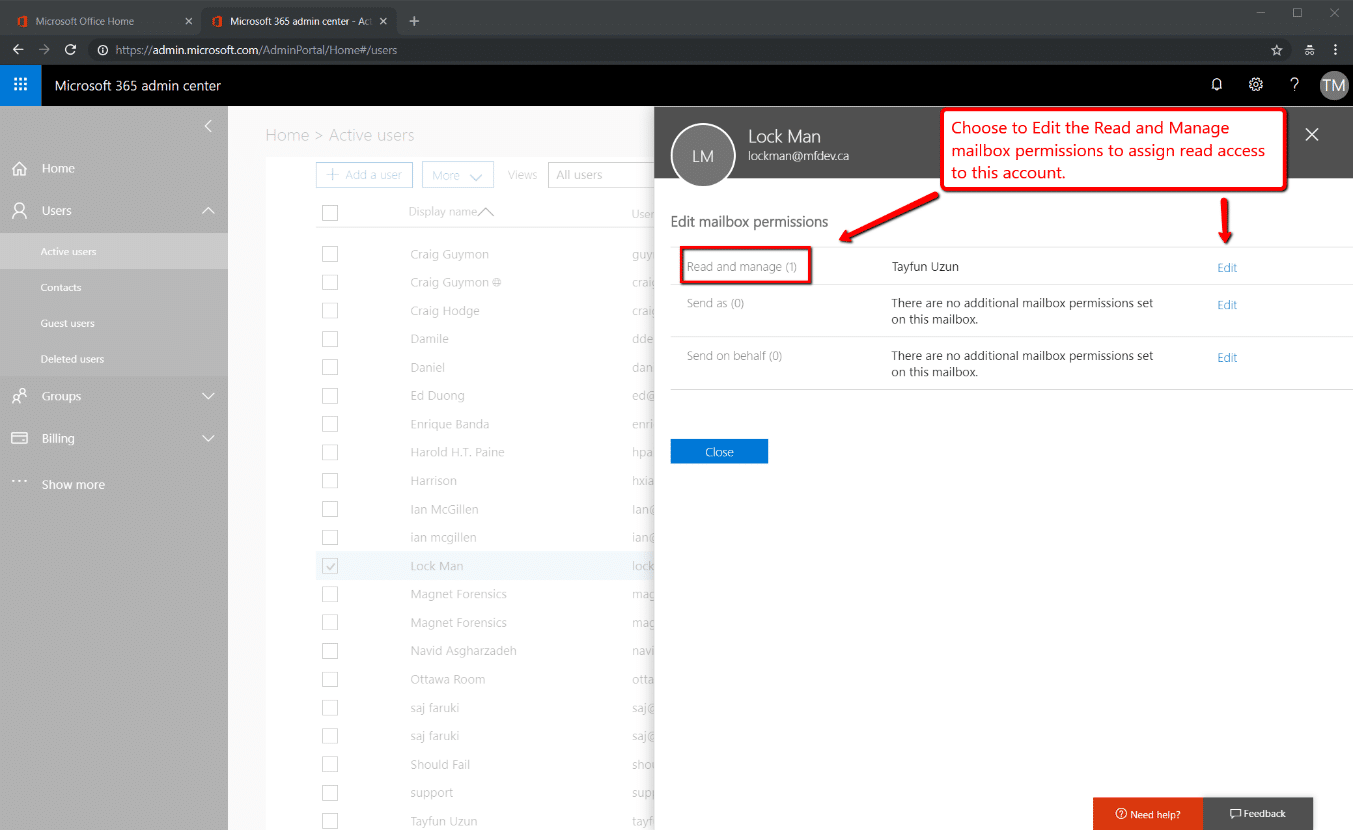The width and height of the screenshot is (1353, 830).
Task: Uncheck the Lock Man checkbox
Action: [x=330, y=566]
